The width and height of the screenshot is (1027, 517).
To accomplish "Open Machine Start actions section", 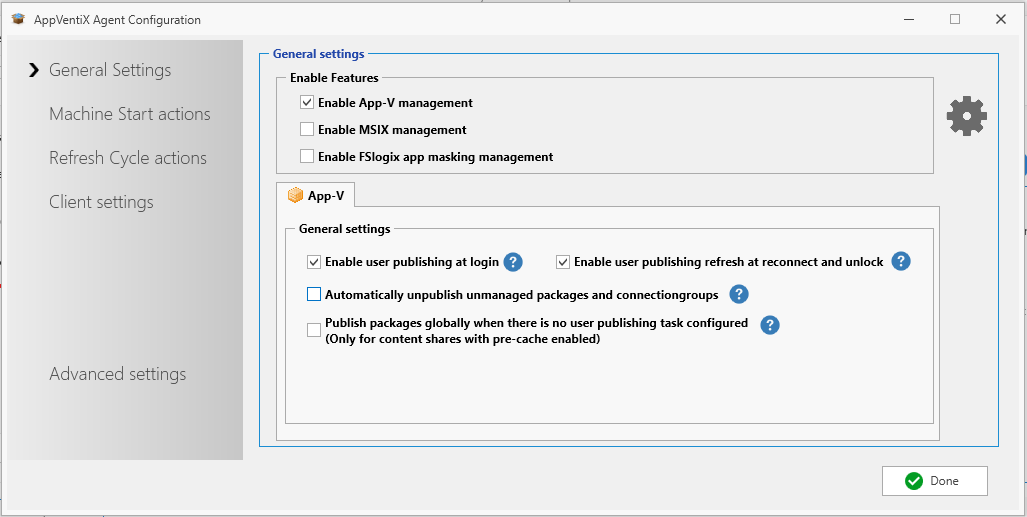I will [129, 114].
